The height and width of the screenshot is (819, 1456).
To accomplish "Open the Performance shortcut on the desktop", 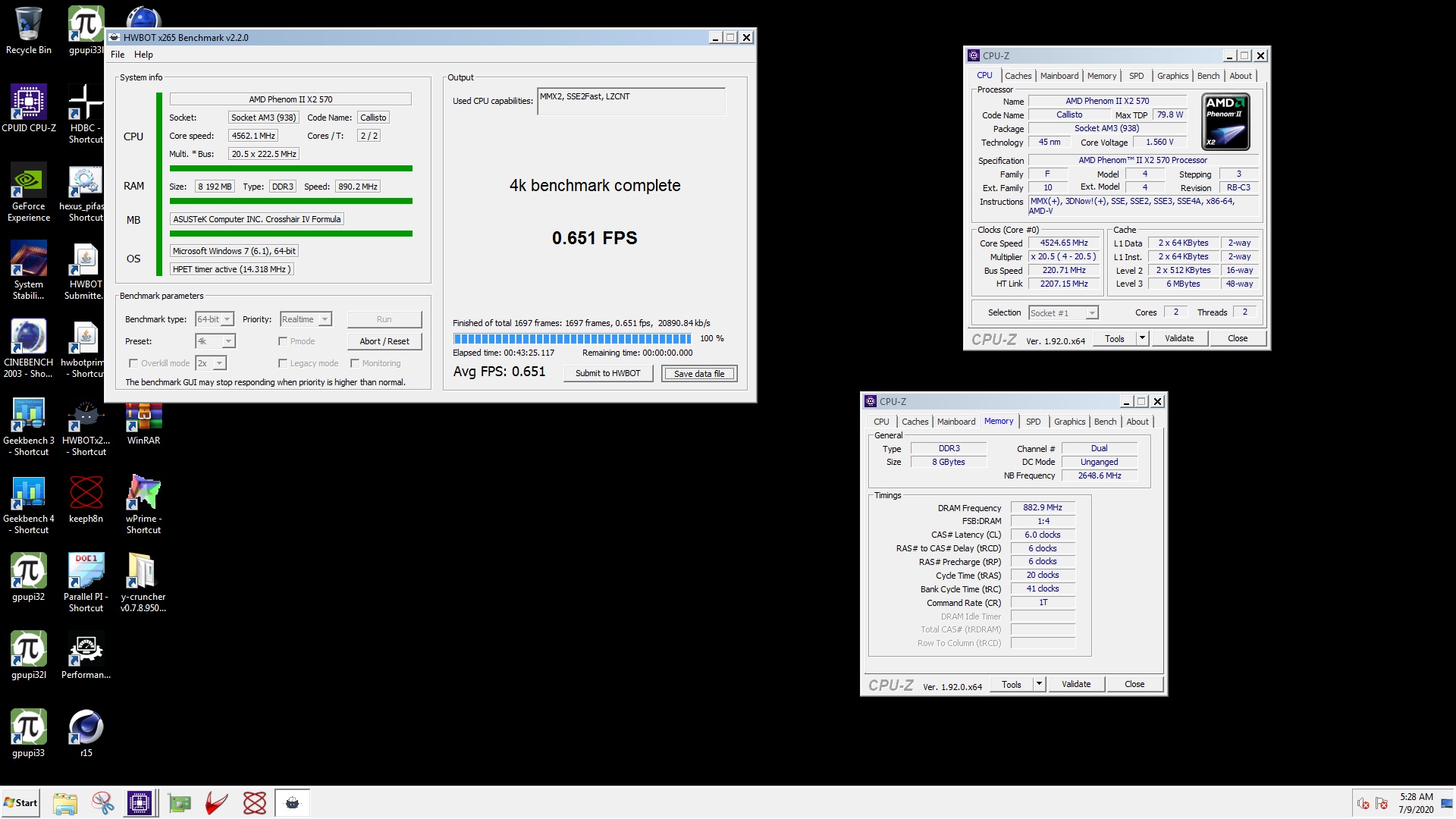I will point(86,654).
